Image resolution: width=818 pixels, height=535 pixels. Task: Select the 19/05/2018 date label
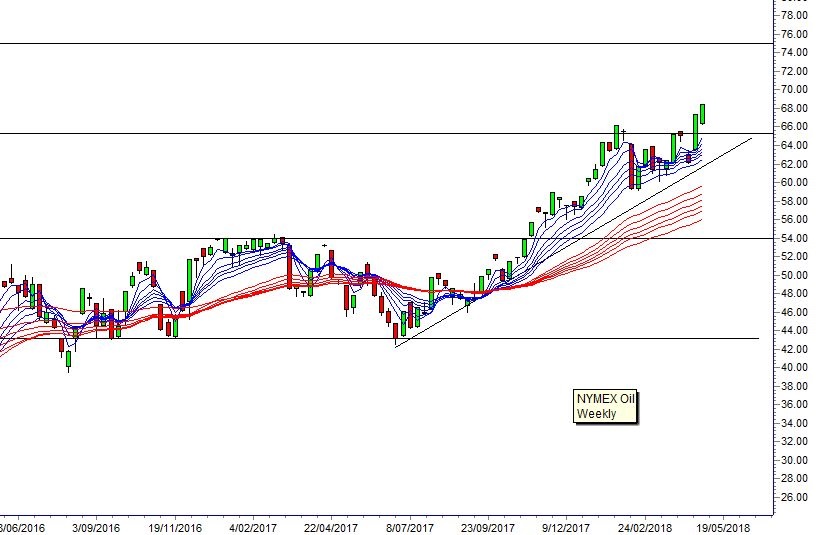[723, 528]
